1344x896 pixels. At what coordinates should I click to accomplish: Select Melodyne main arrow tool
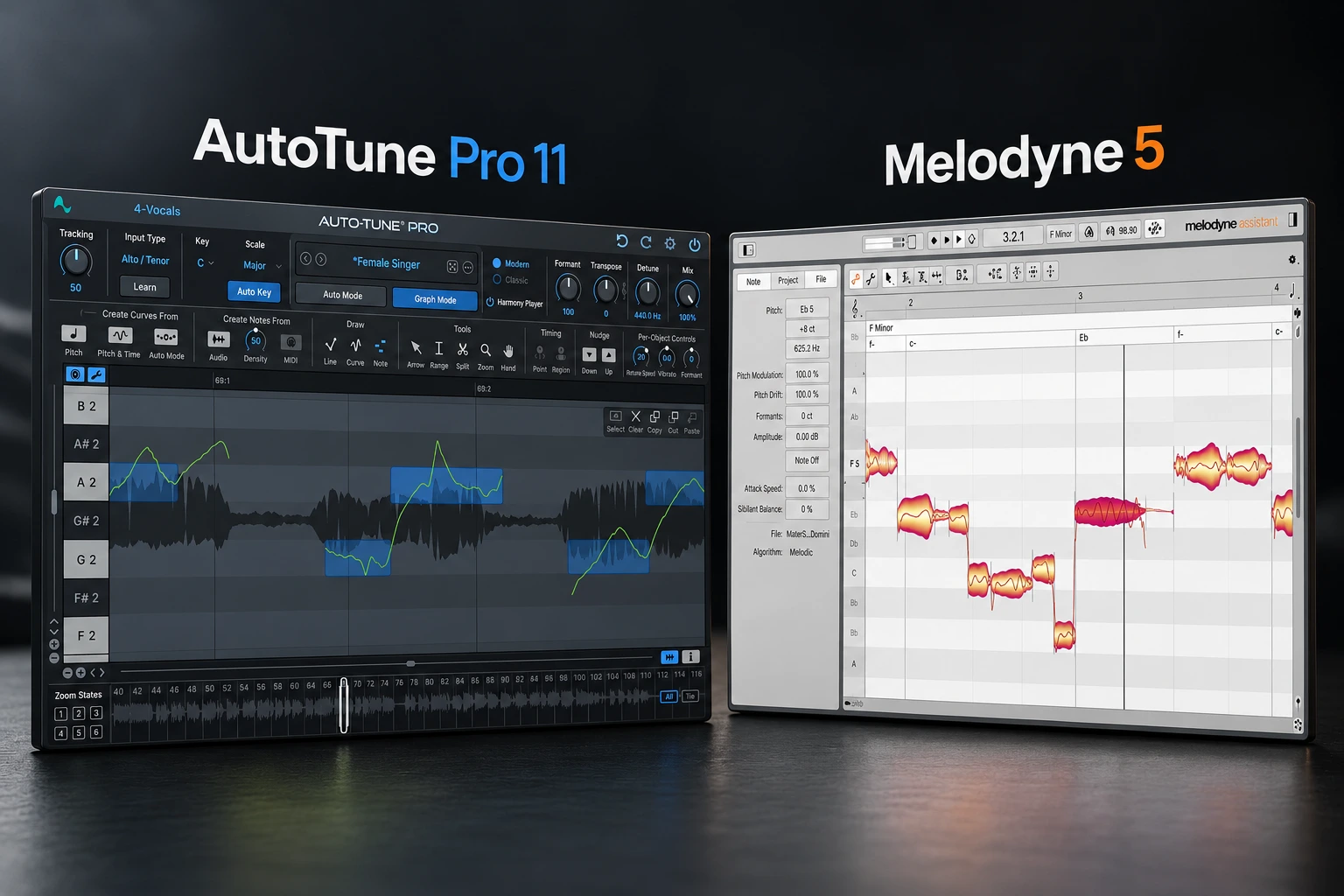[x=889, y=277]
